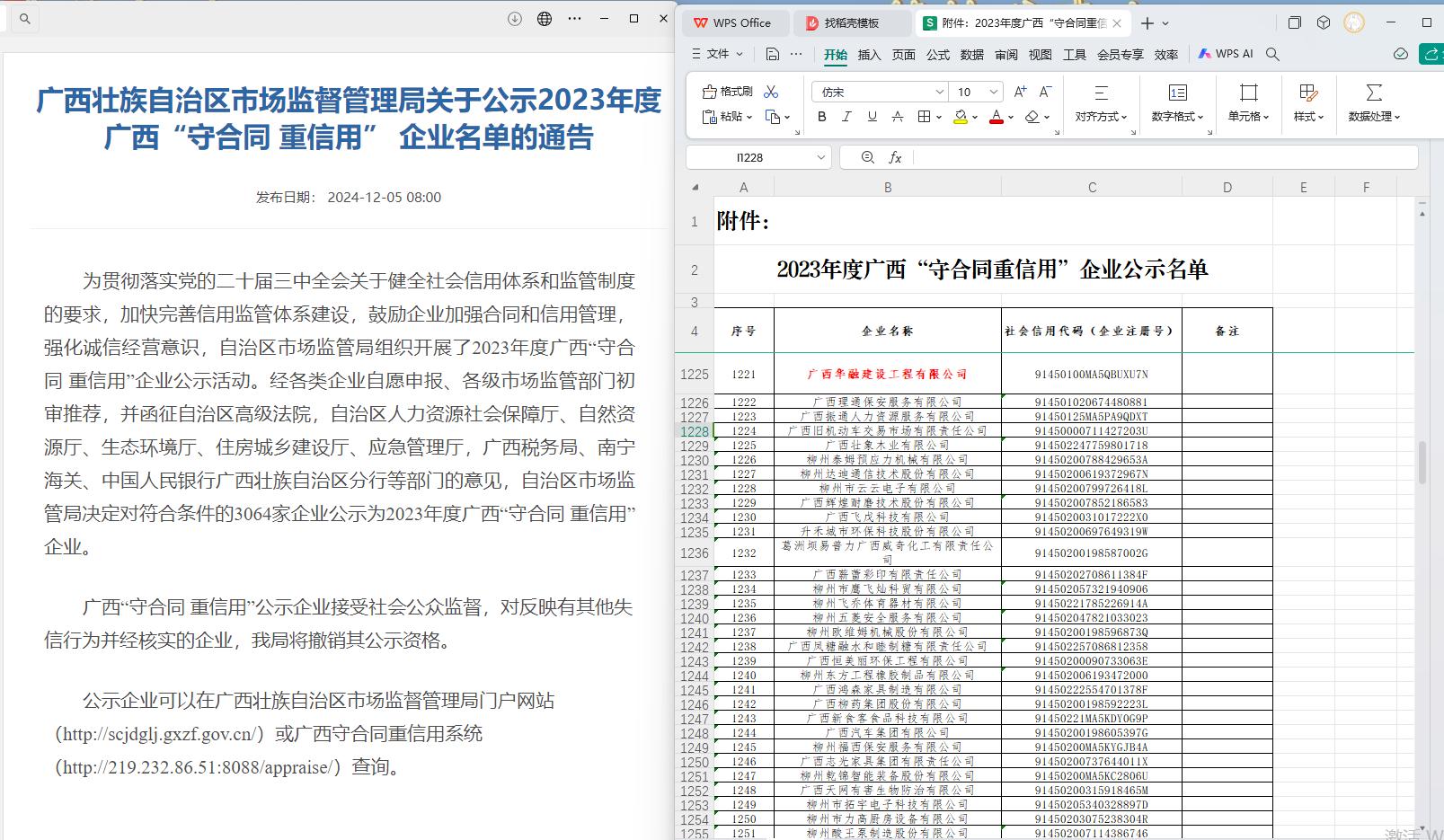Open font color dropdown arrow
Viewport: 1444px width, 840px height.
[x=1010, y=118]
